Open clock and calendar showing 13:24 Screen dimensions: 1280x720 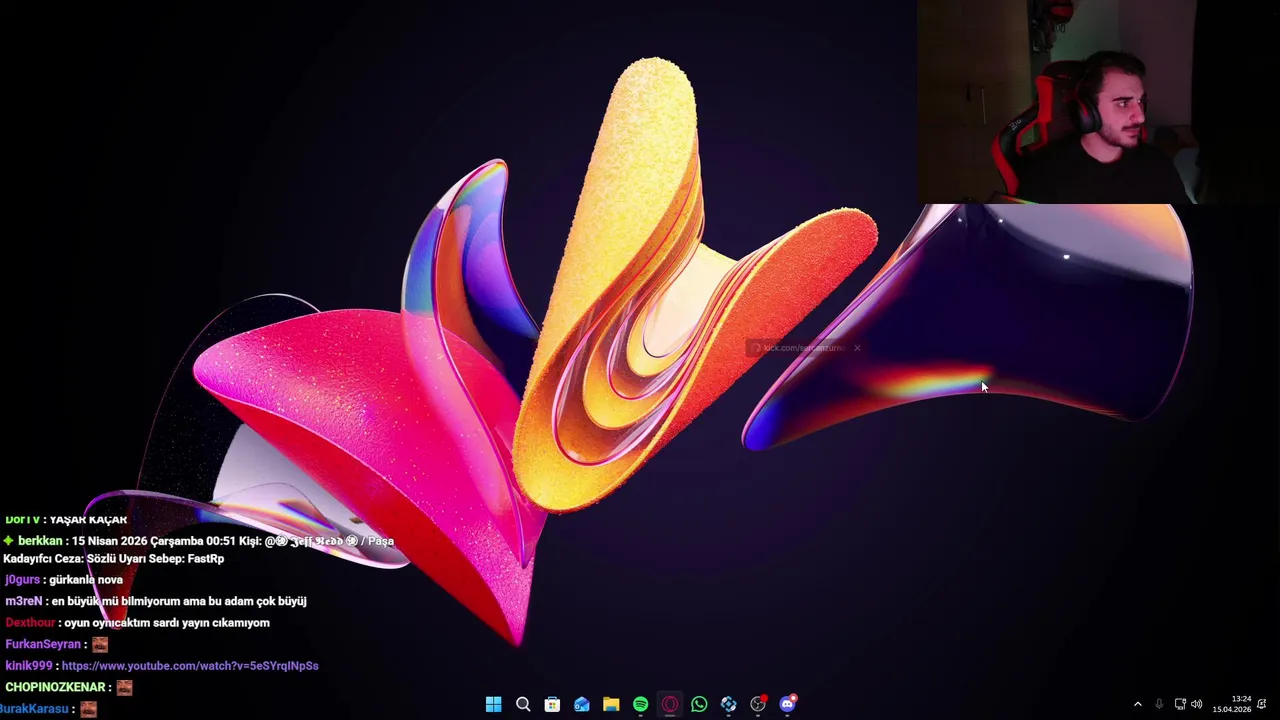(x=1232, y=704)
